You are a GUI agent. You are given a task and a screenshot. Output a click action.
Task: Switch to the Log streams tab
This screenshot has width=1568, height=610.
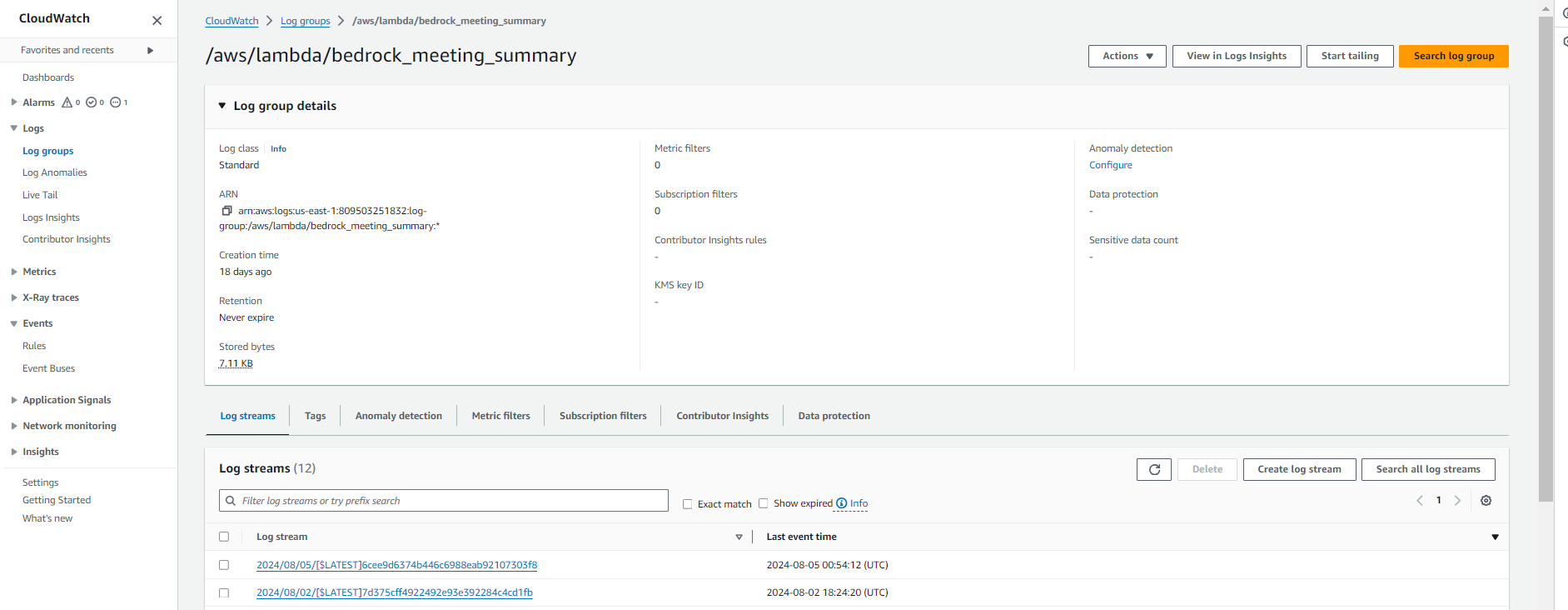coord(247,416)
